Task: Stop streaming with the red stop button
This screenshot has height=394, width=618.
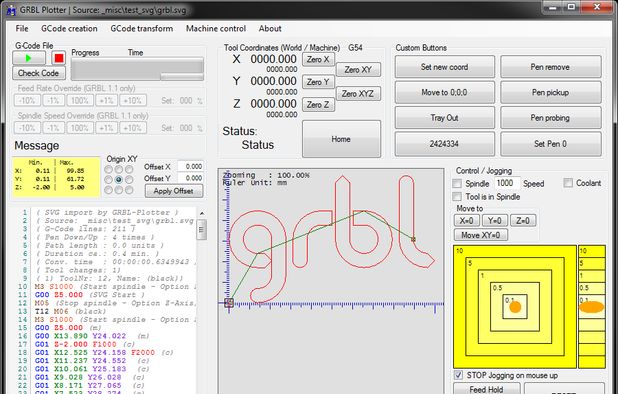Action: tap(59, 58)
